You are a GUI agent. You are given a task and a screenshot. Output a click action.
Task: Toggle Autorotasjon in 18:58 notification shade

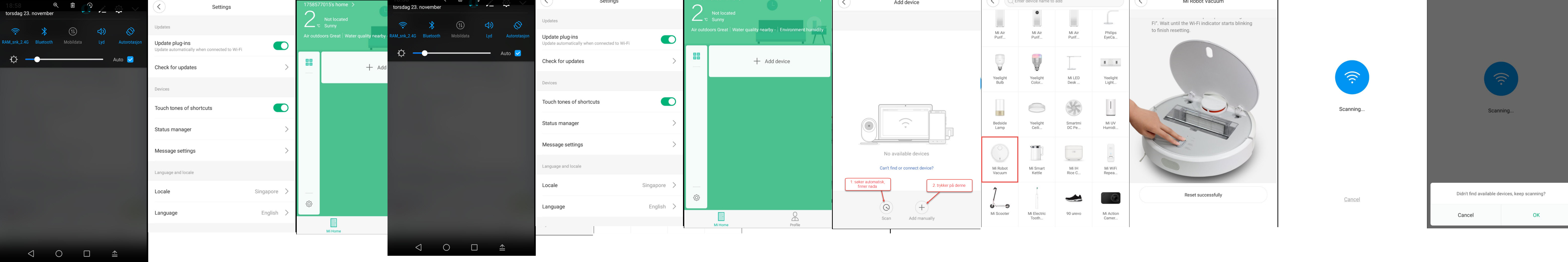130,35
